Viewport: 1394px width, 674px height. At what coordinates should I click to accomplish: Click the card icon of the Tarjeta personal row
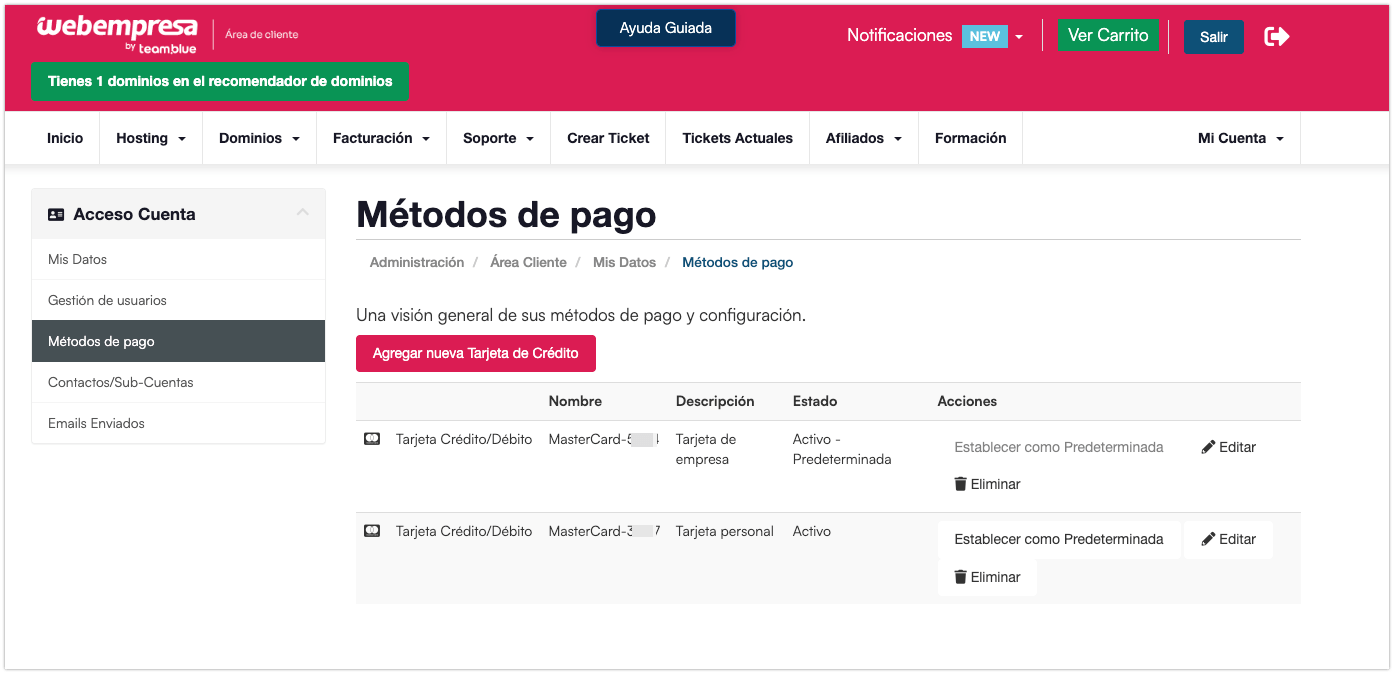click(x=372, y=531)
